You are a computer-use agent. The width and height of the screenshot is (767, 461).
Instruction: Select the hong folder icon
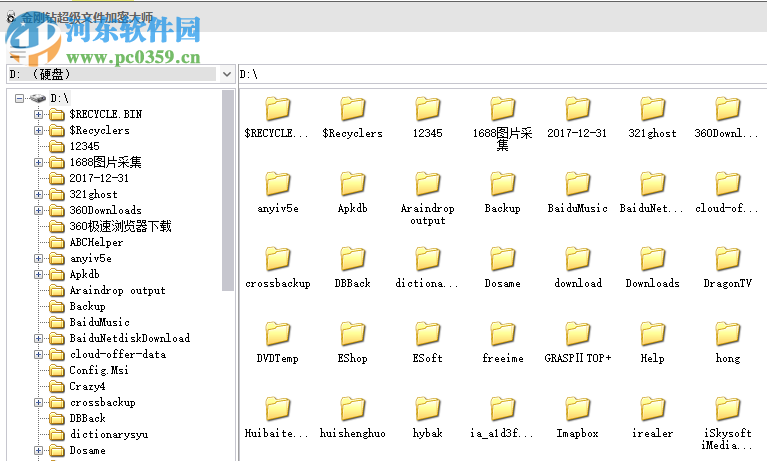pyautogui.click(x=727, y=334)
